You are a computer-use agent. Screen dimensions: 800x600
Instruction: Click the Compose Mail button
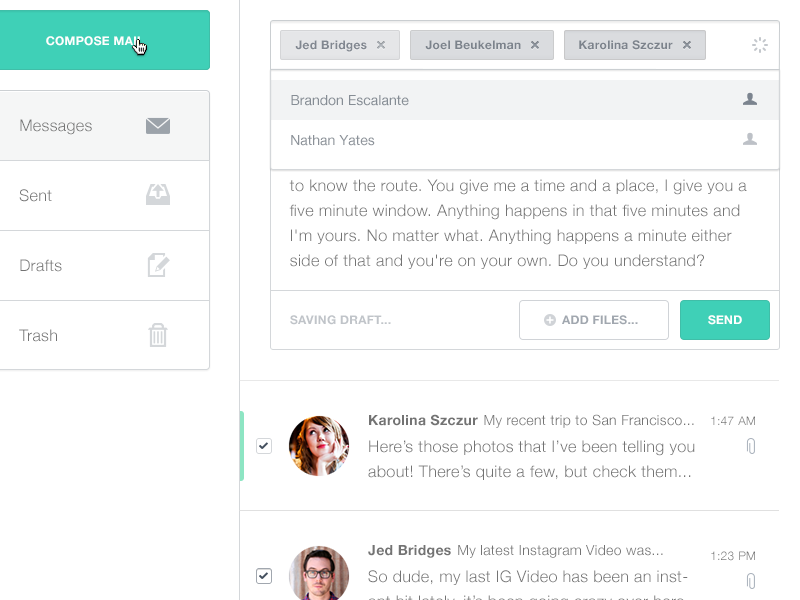coord(105,40)
